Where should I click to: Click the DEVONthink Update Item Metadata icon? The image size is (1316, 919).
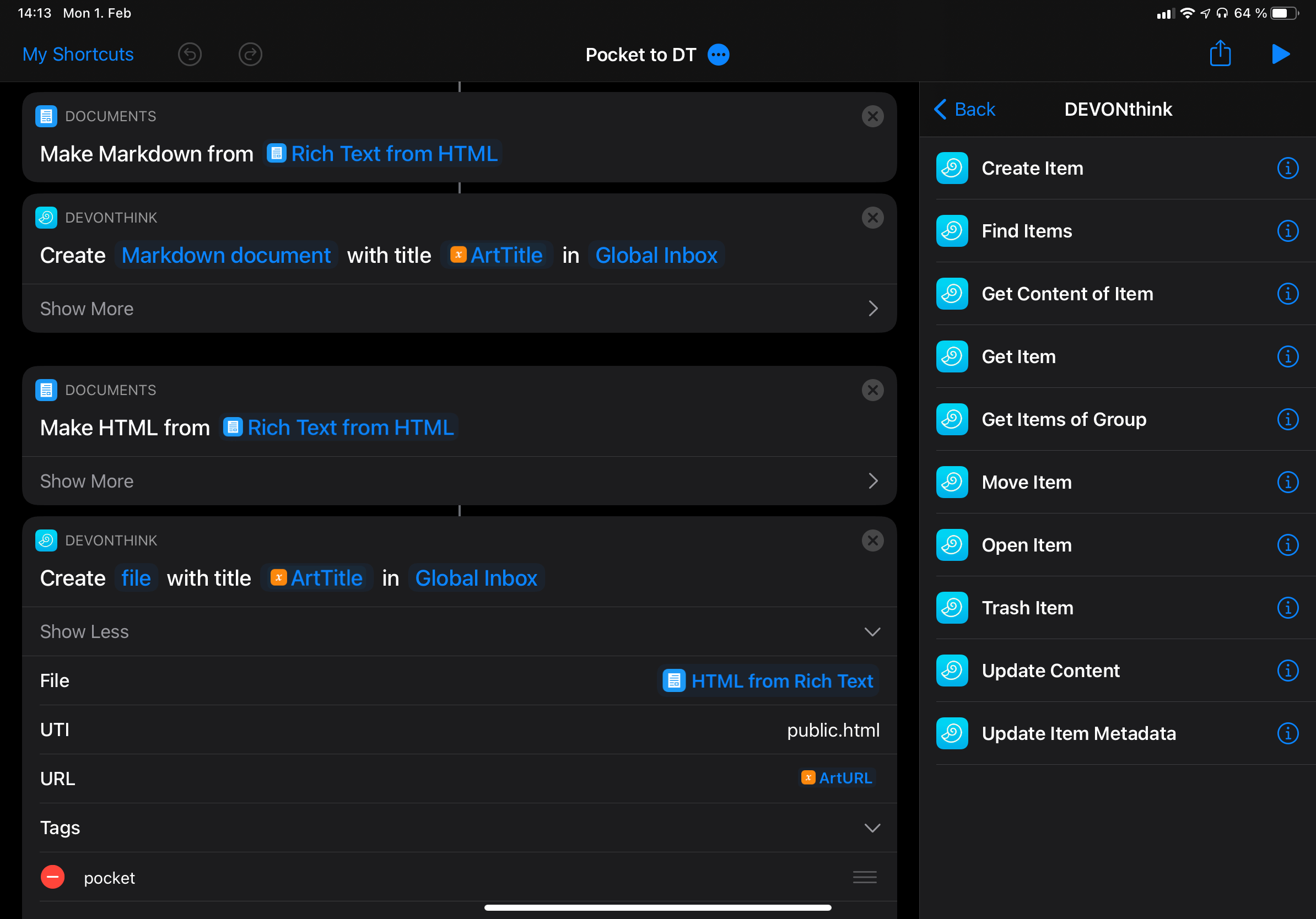coord(953,733)
